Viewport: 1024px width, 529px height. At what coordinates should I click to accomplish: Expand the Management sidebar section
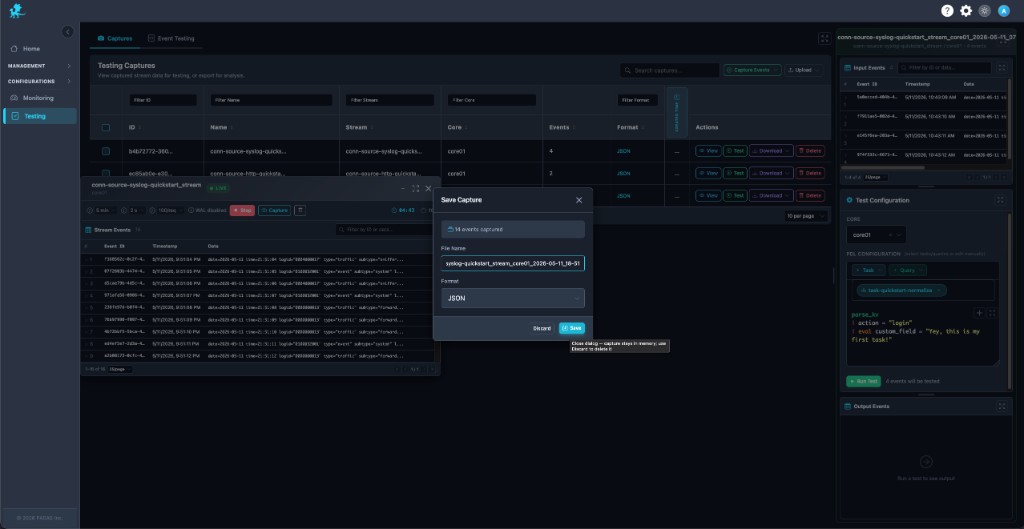(39, 66)
